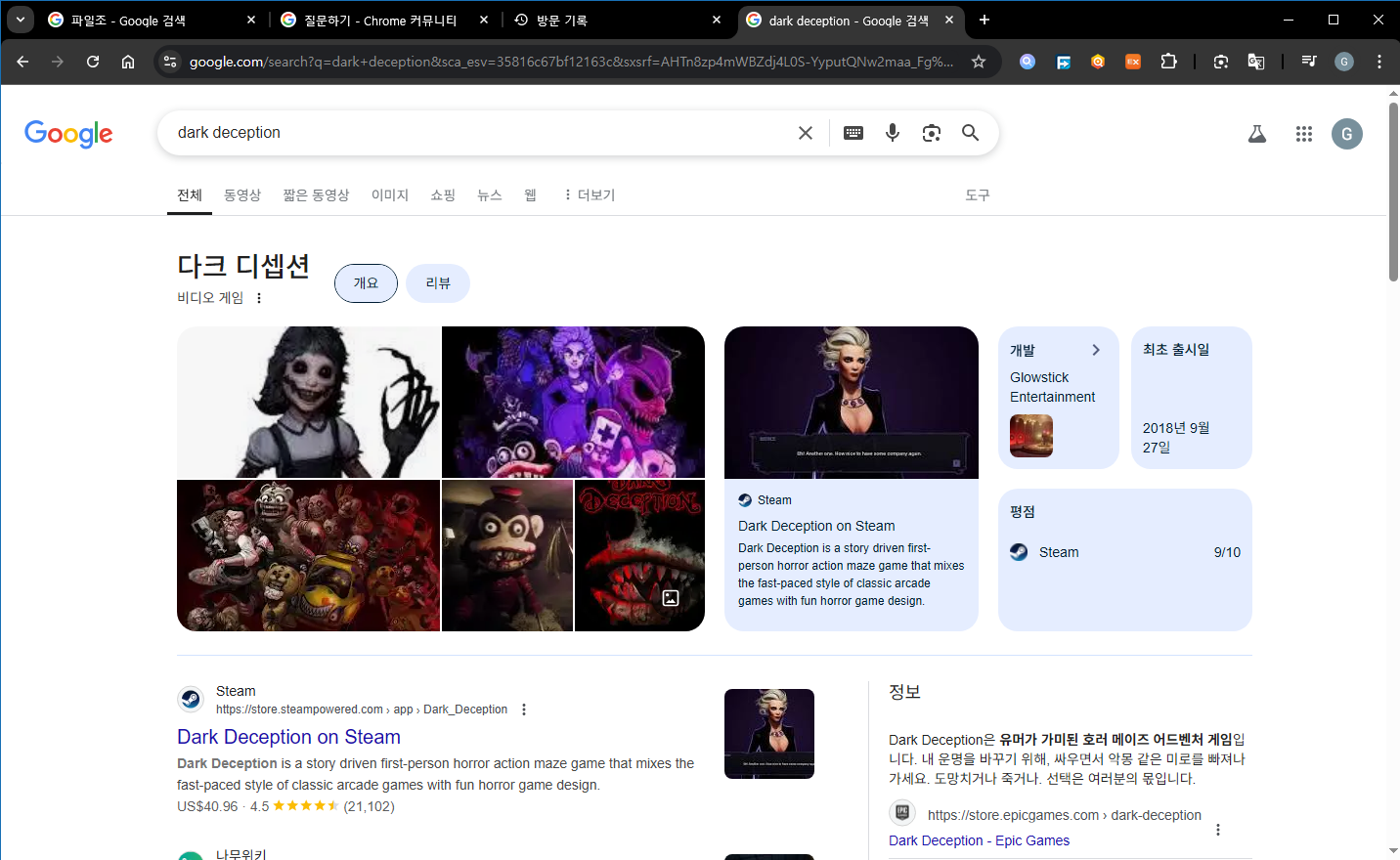
Task: Reload the current page
Action: 93,62
